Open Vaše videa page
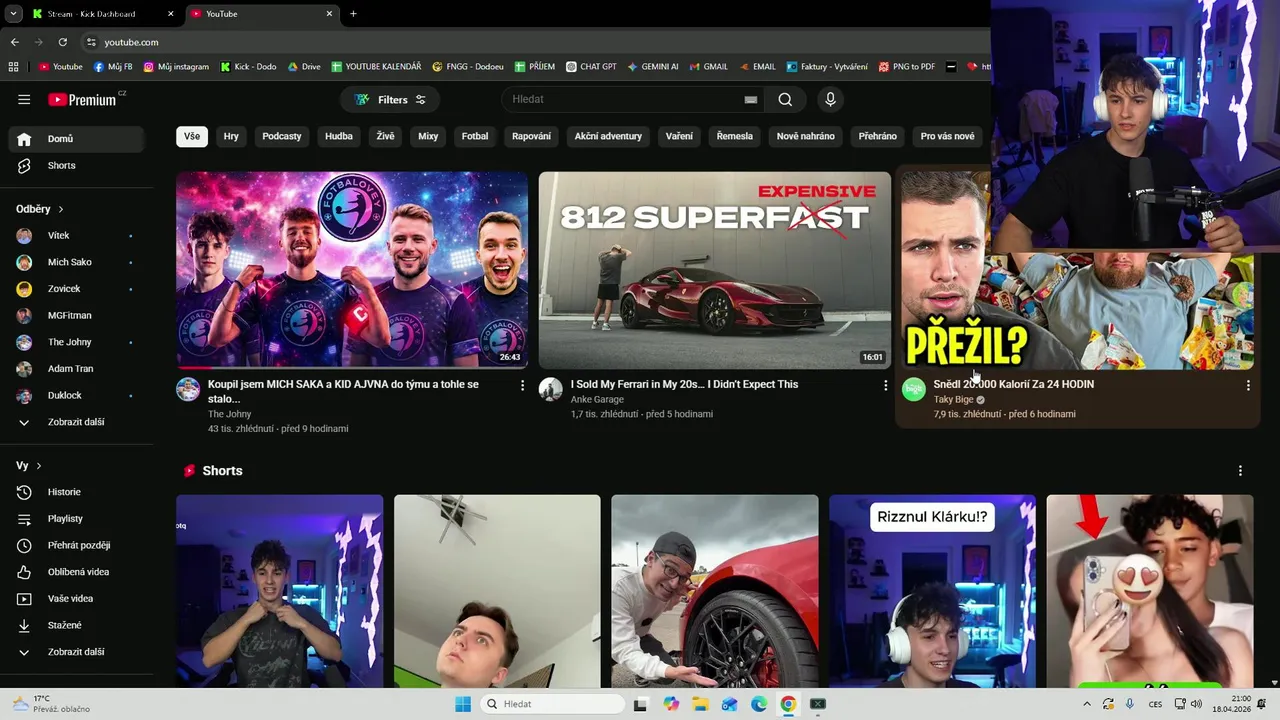This screenshot has height=720, width=1280. click(x=76, y=599)
